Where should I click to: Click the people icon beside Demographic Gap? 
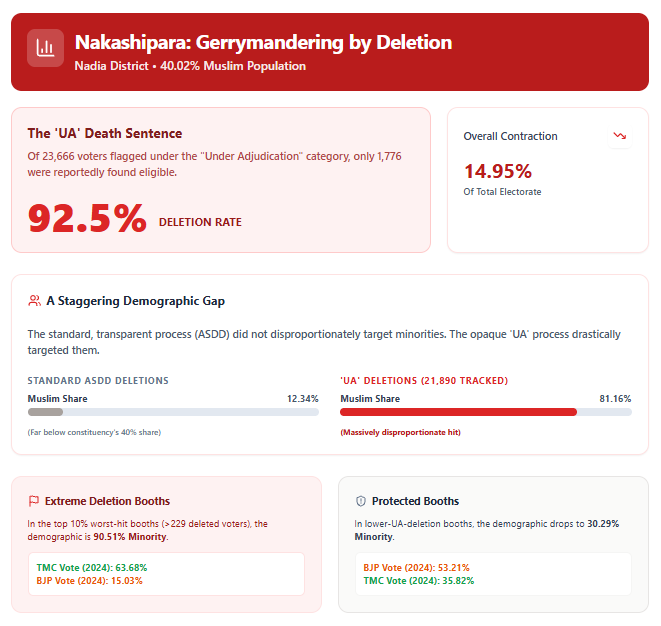click(34, 301)
